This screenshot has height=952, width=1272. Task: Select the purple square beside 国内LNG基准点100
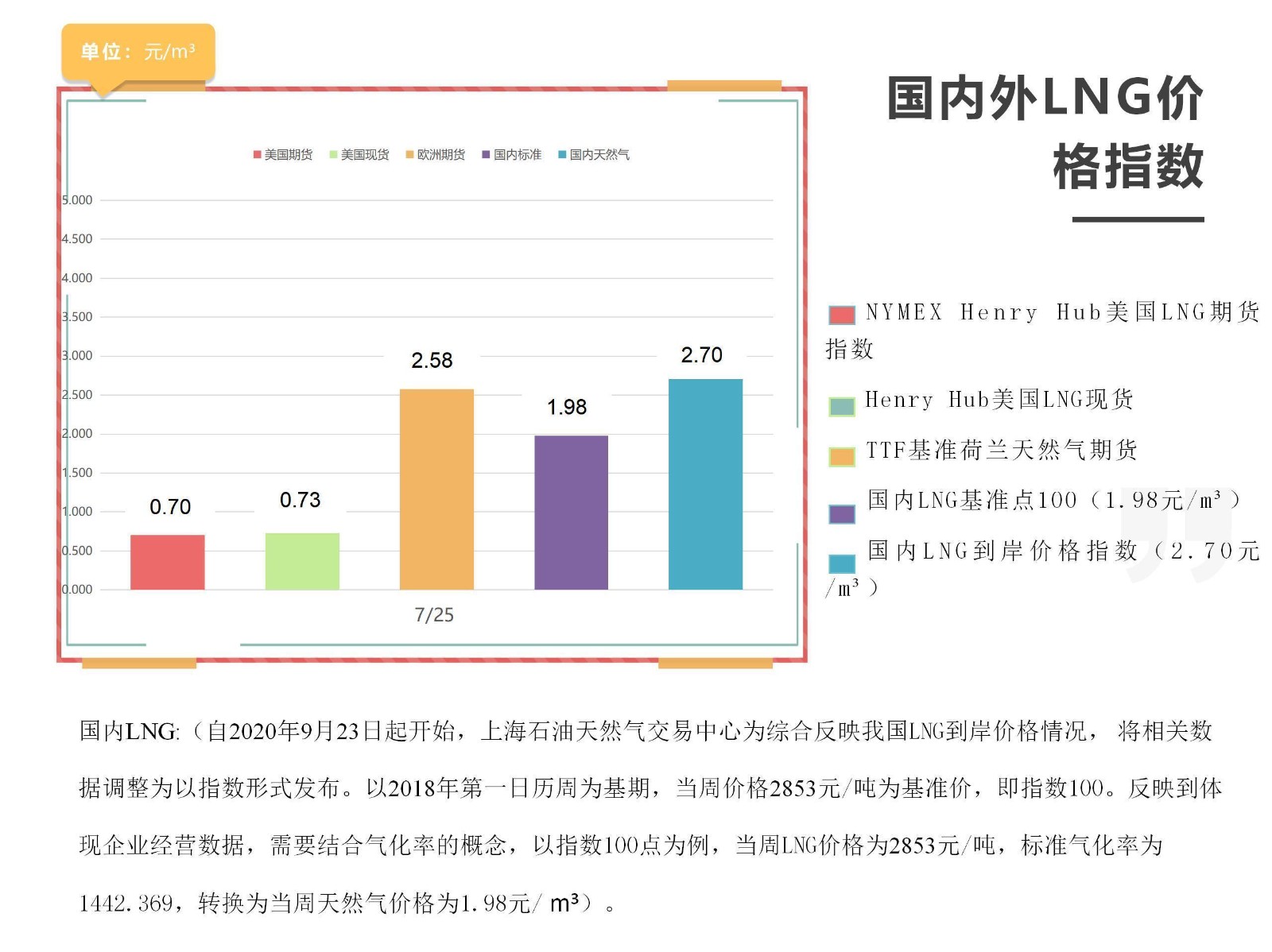(842, 514)
